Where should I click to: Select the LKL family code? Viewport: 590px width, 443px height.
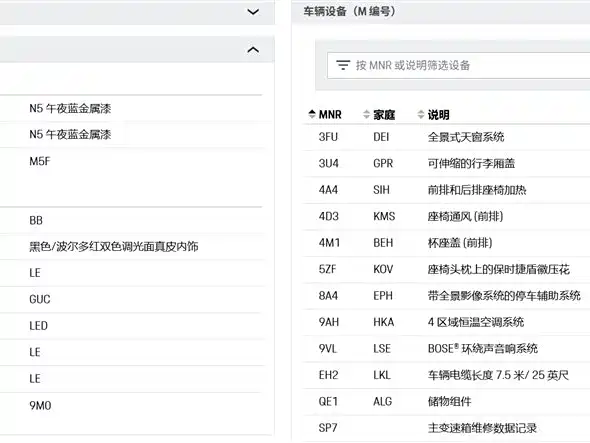coord(382,375)
